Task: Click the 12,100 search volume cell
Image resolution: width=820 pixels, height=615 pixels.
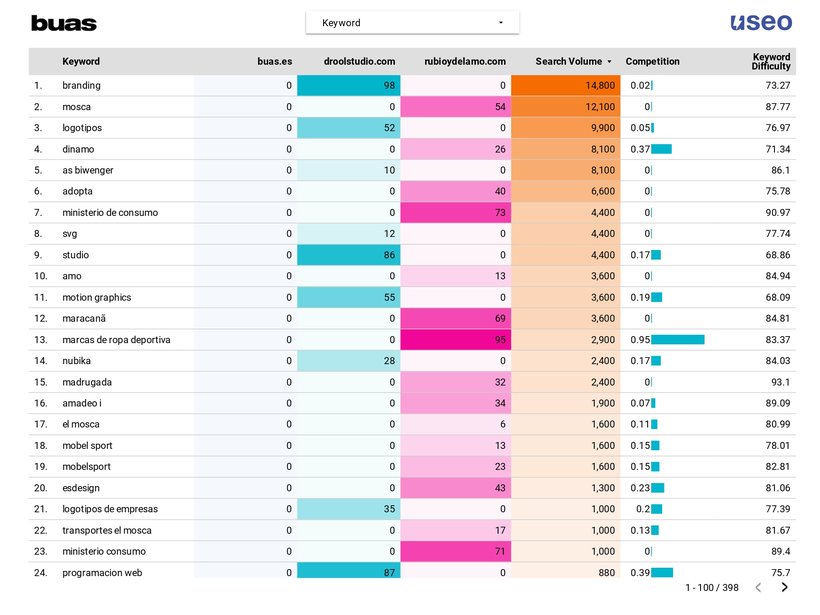Action: pyautogui.click(x=566, y=107)
